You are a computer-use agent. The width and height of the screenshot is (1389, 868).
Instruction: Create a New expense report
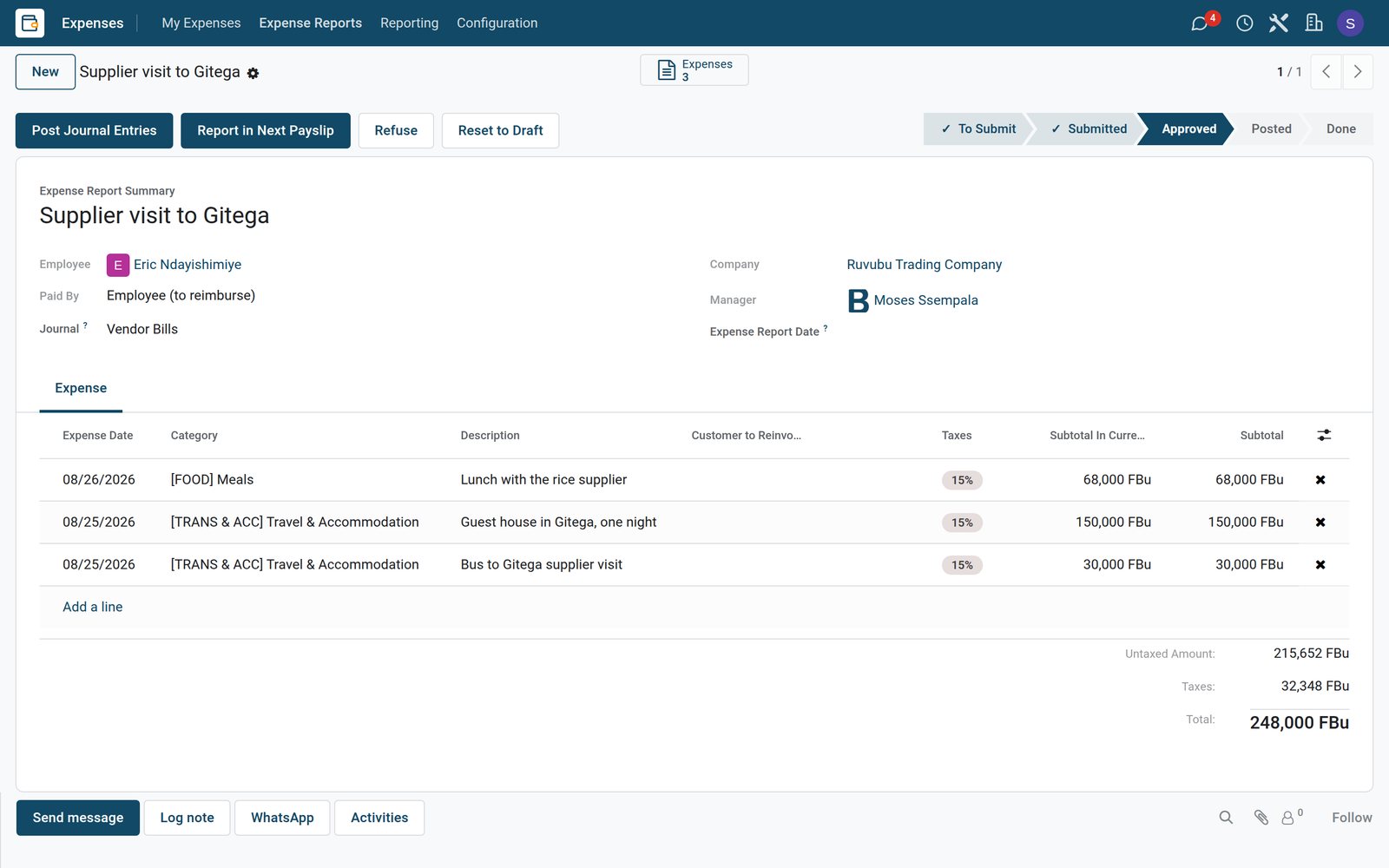click(x=45, y=72)
